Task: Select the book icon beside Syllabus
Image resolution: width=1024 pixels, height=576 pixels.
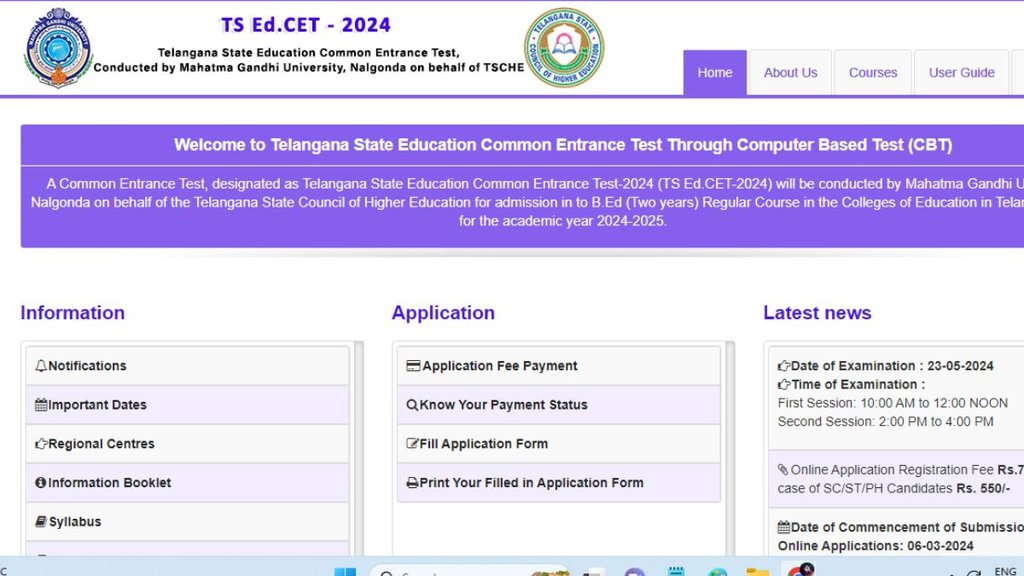Action: pyautogui.click(x=41, y=521)
